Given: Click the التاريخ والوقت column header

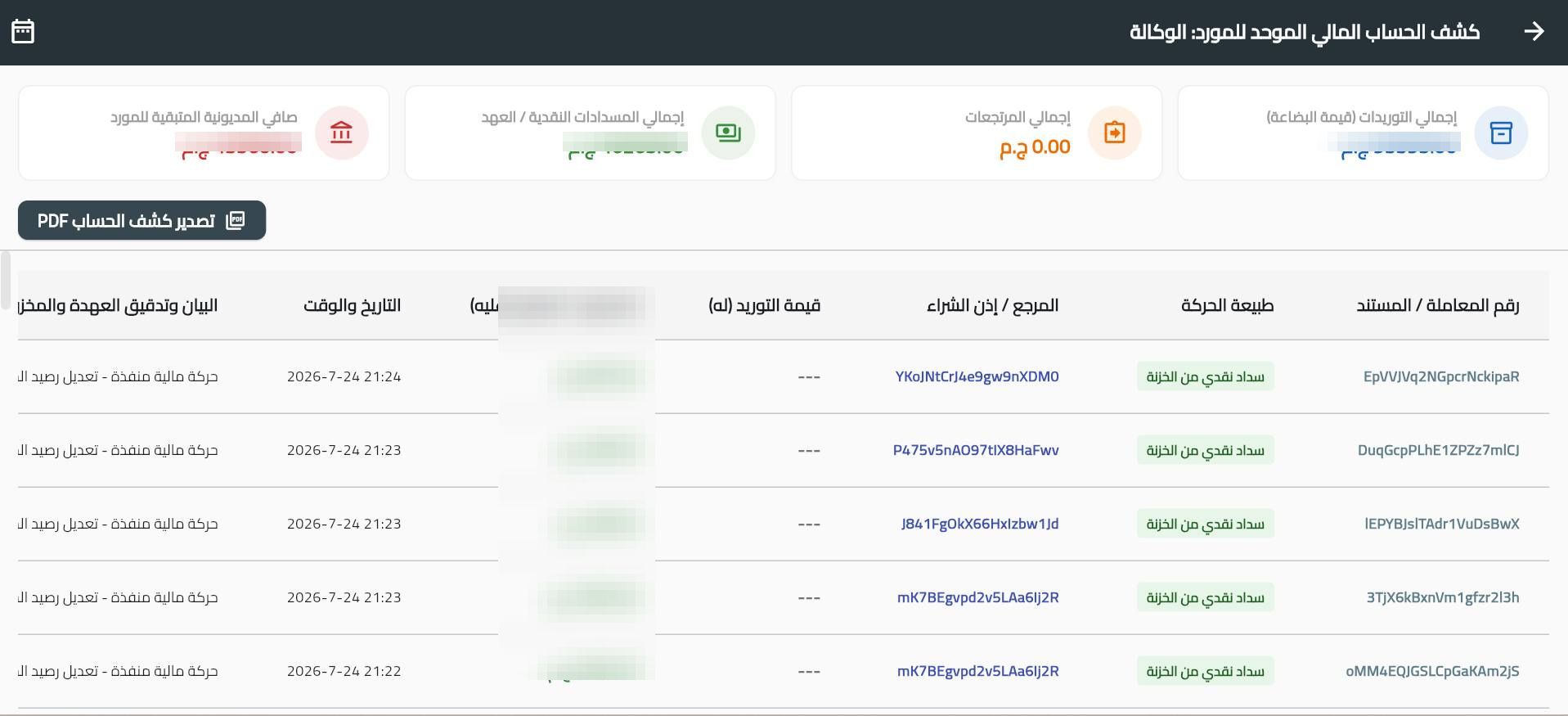Looking at the screenshot, I should tap(353, 305).
